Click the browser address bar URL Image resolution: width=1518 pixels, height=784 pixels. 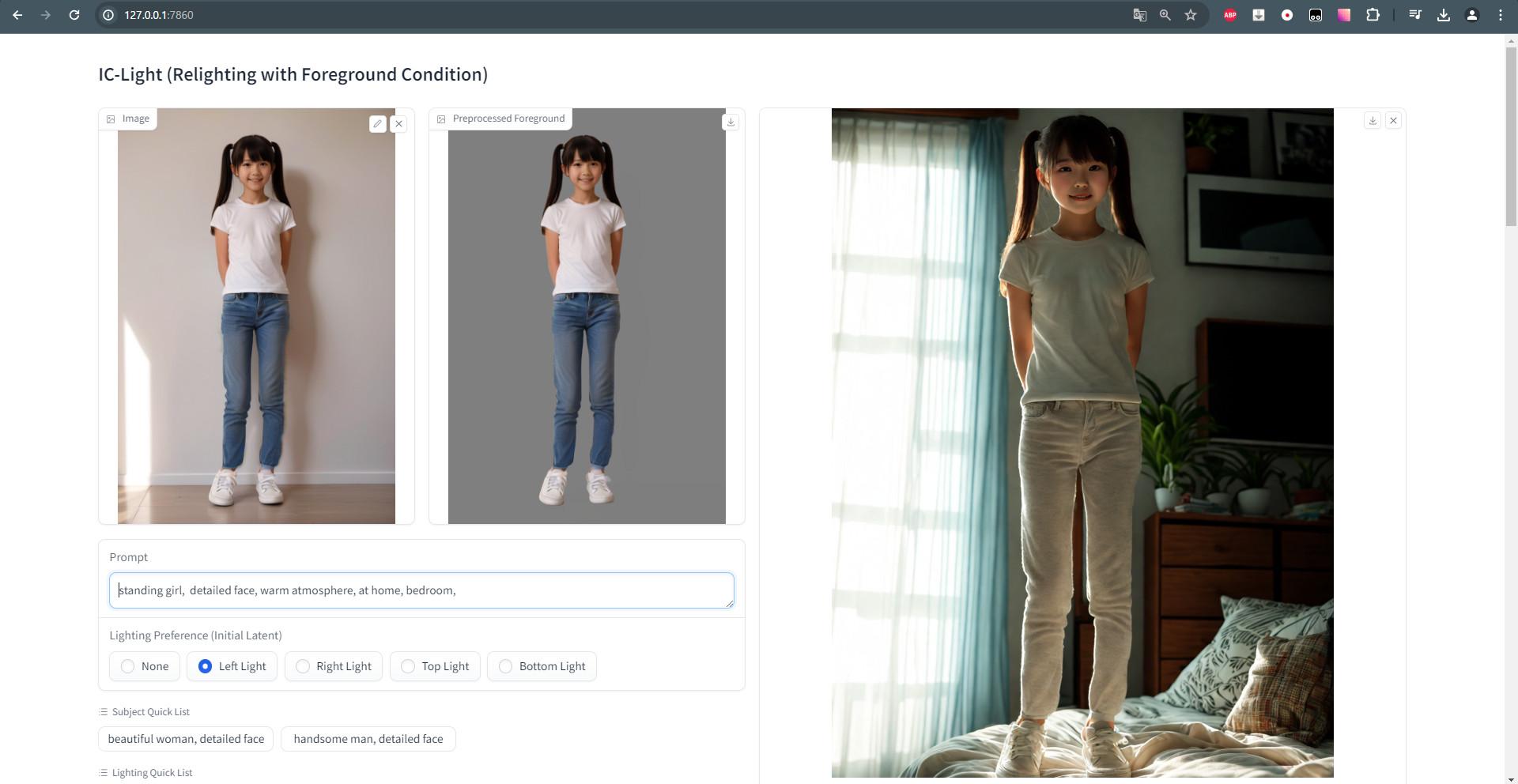pos(158,15)
